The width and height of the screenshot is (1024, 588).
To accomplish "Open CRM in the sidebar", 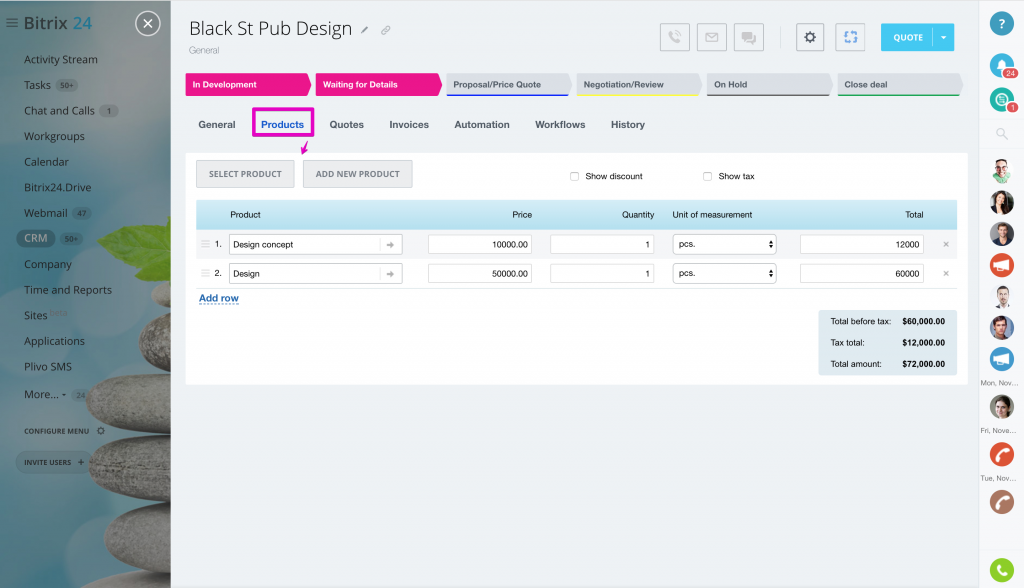I will (36, 238).
